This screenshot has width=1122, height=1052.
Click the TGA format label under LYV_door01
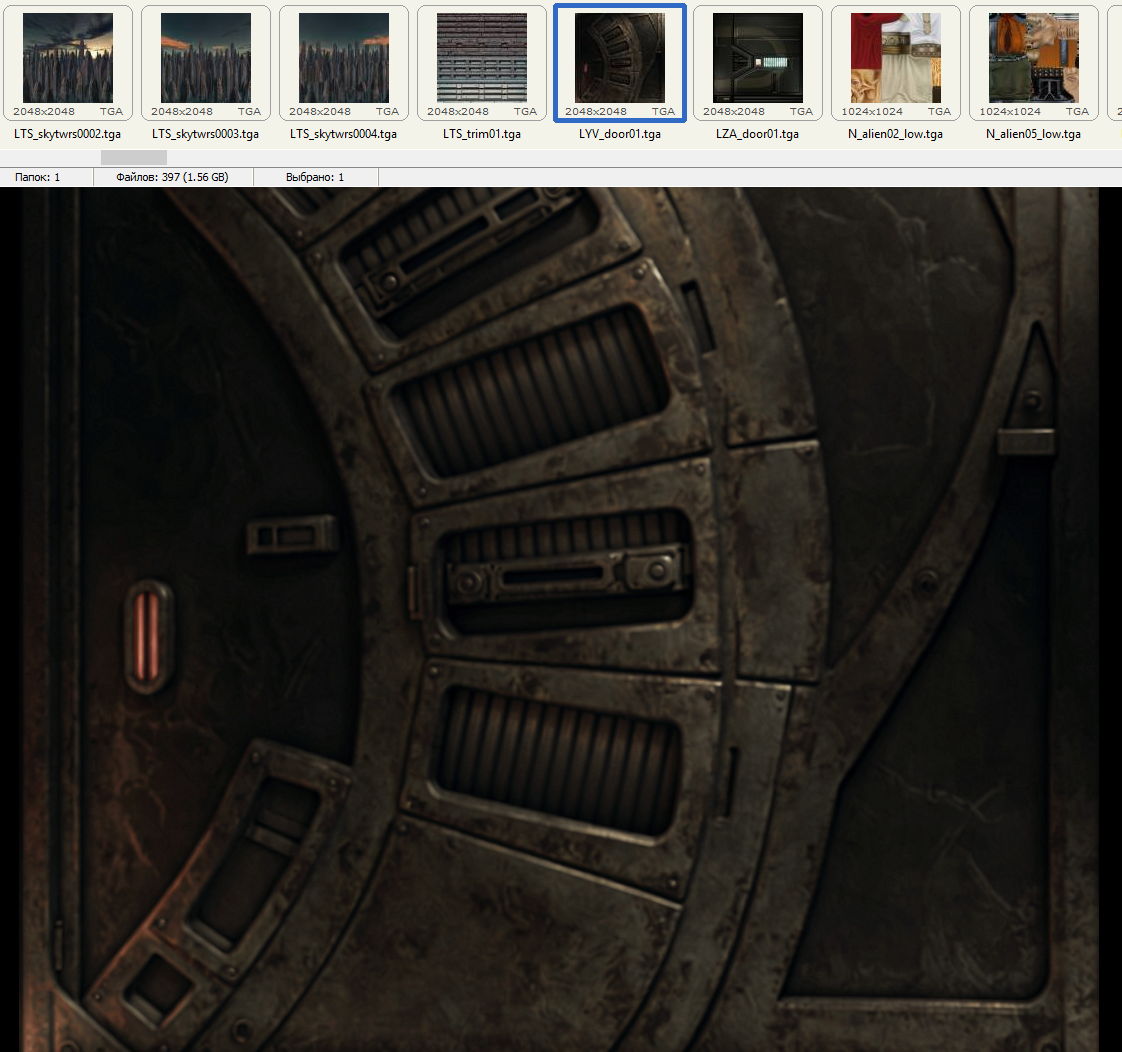coord(663,112)
